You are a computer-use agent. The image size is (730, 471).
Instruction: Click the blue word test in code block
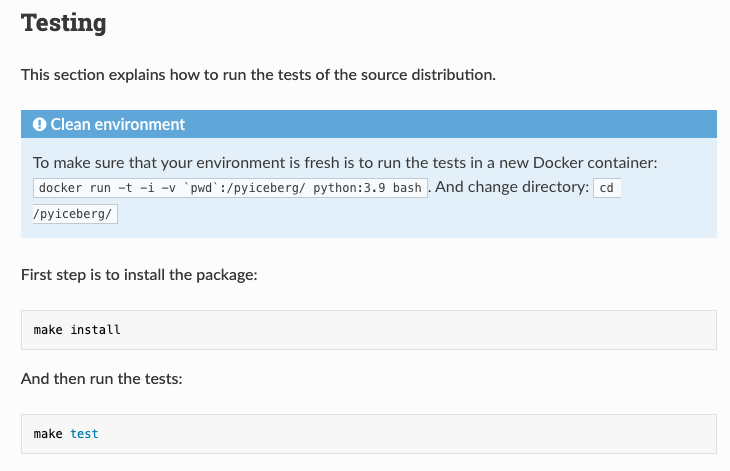[84, 433]
